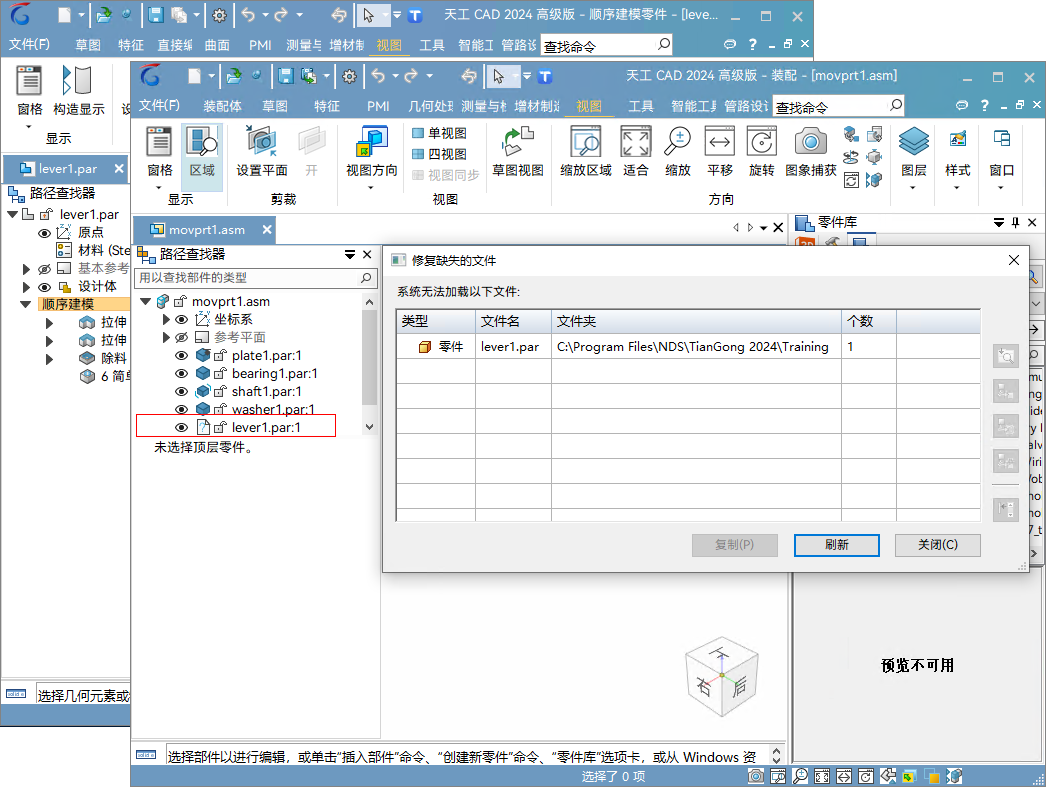Click the fit icon in bottom status bar

(x=822, y=776)
